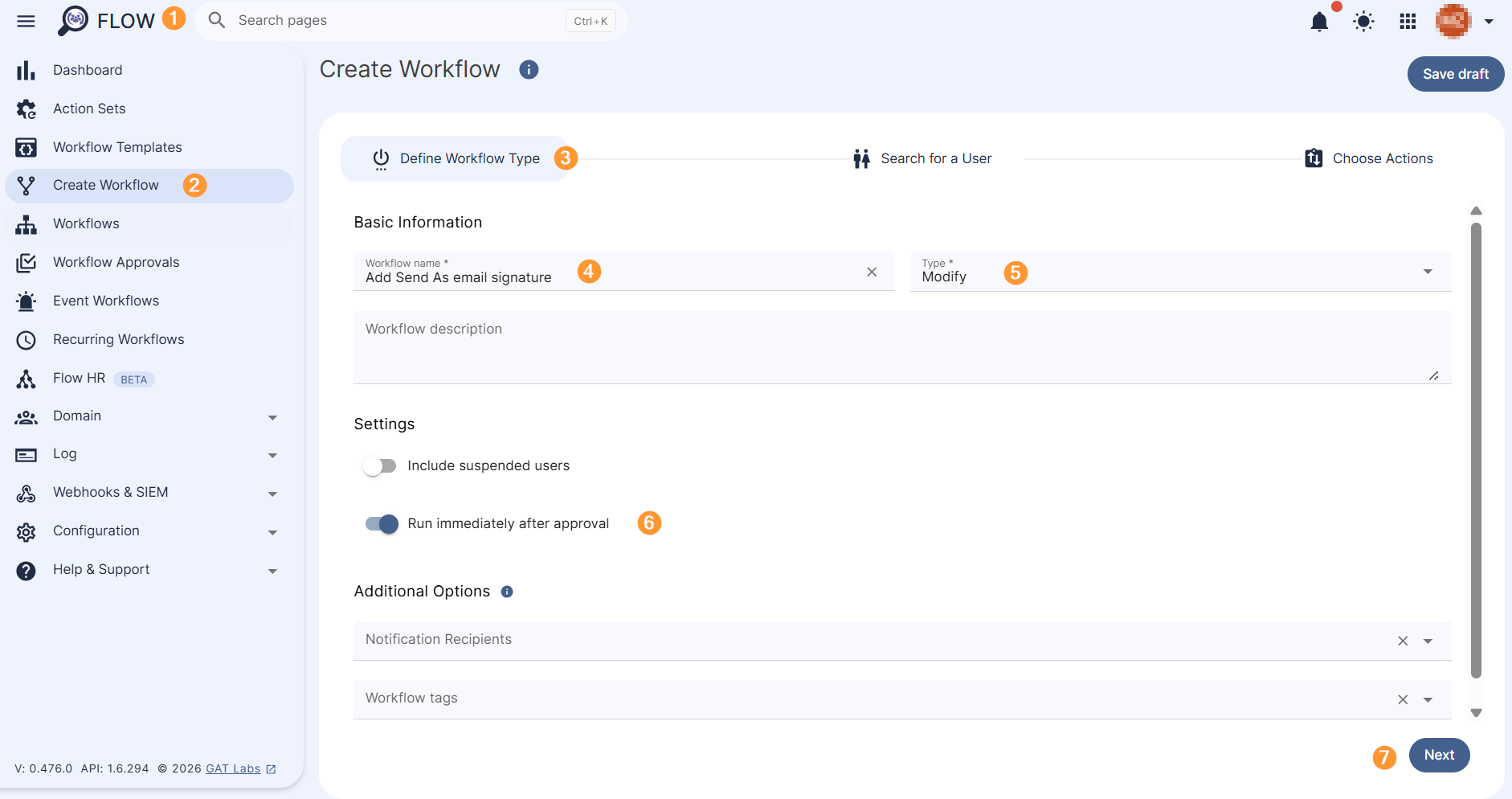The height and width of the screenshot is (799, 1512).
Task: Click the Help & Support question icon
Action: [x=26, y=571]
